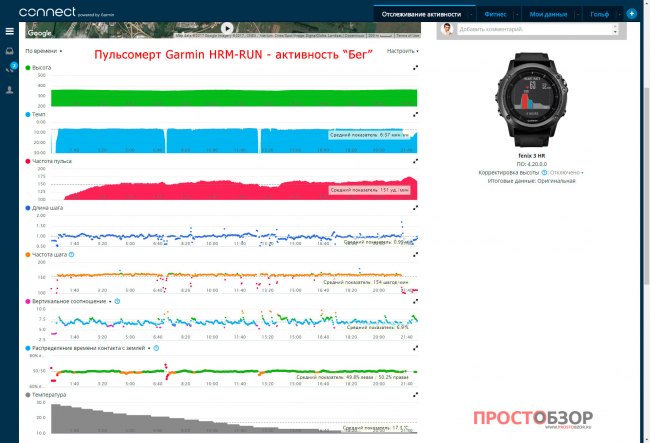Expand the Темп chart to full screen
This screenshot has height=443, width=650.
tap(415, 114)
